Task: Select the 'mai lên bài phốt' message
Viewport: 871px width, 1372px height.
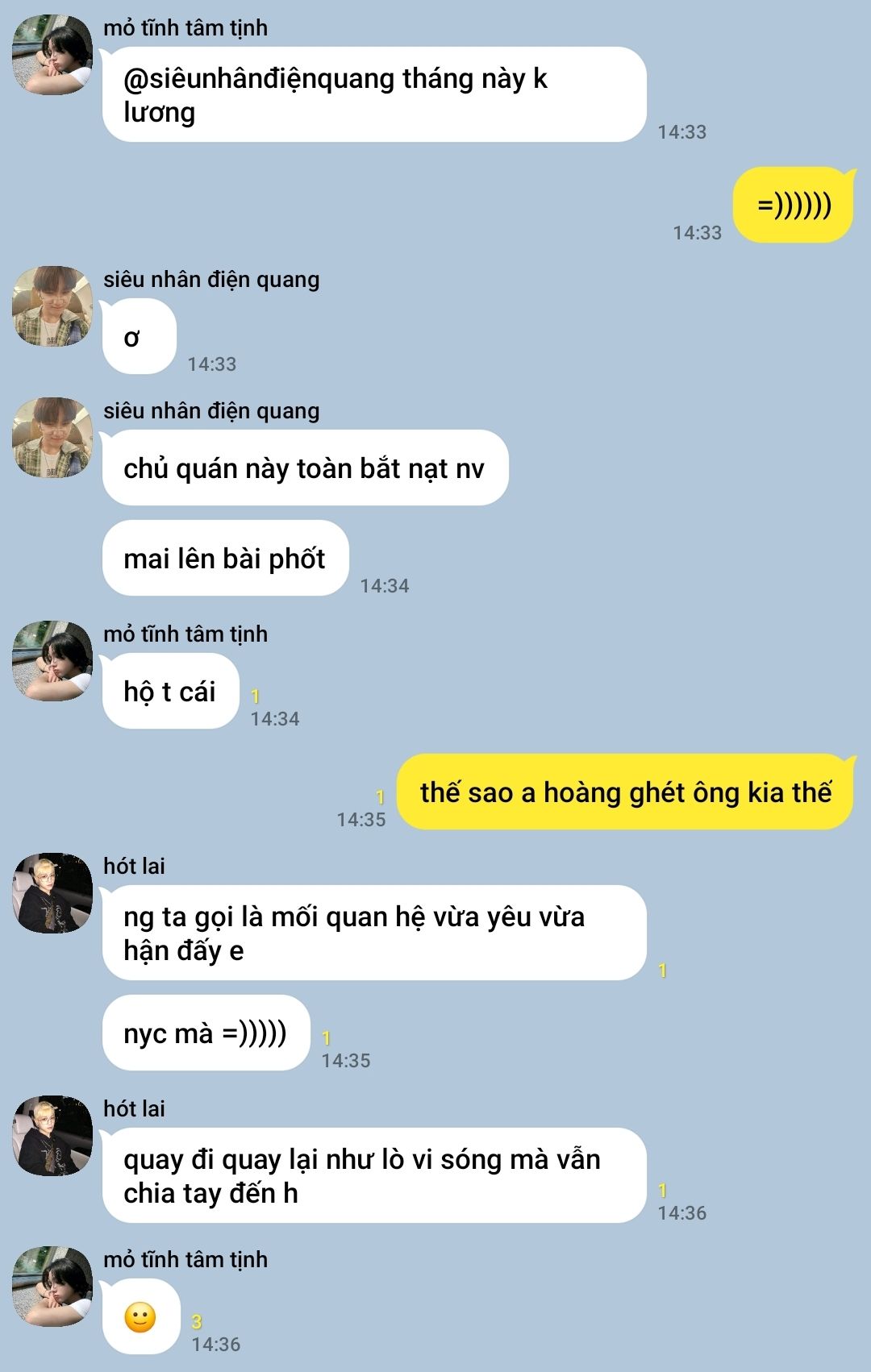Action: tap(225, 558)
